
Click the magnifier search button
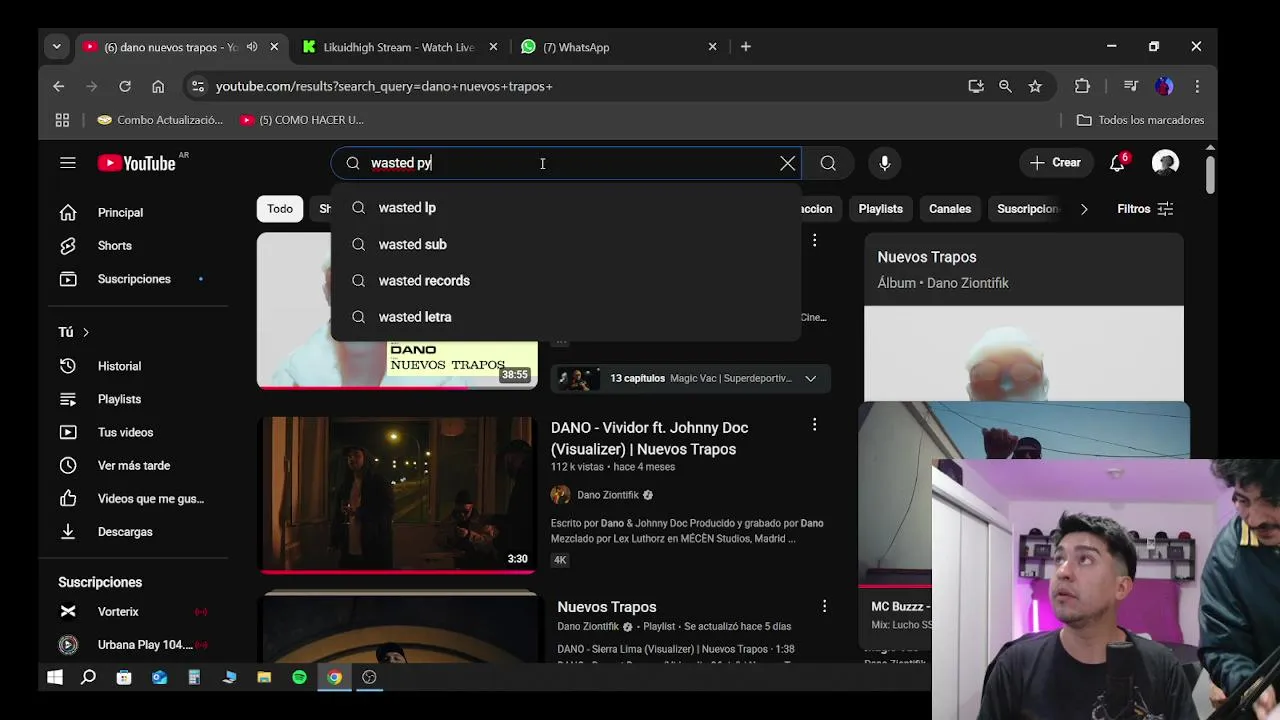pos(828,163)
